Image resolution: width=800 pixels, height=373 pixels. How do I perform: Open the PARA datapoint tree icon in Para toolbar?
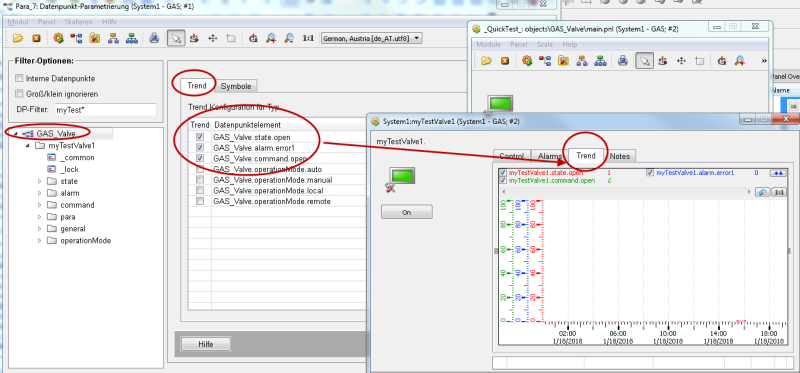point(77,38)
